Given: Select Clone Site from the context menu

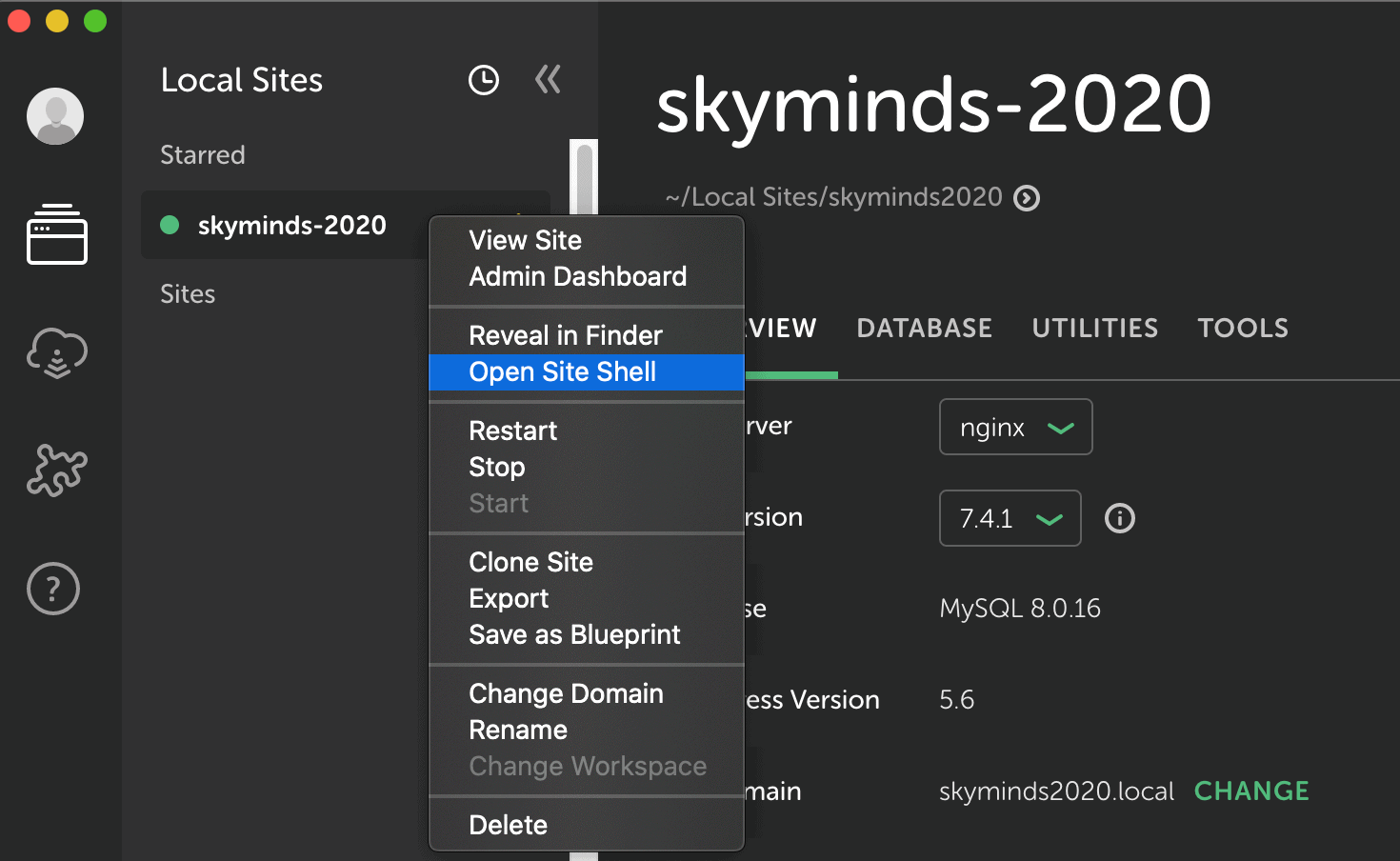Looking at the screenshot, I should [x=530, y=562].
